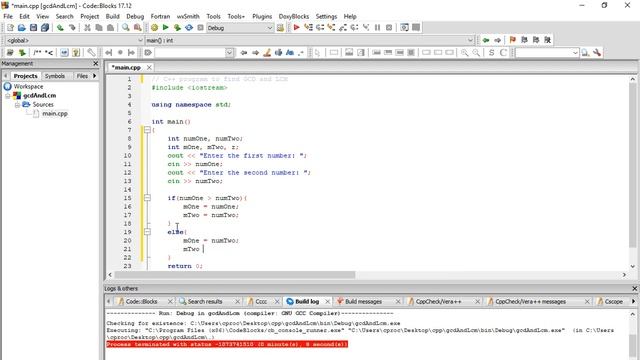The height and width of the screenshot is (360, 640).
Task: Click the Open file toolbar icon
Action: point(22,28)
